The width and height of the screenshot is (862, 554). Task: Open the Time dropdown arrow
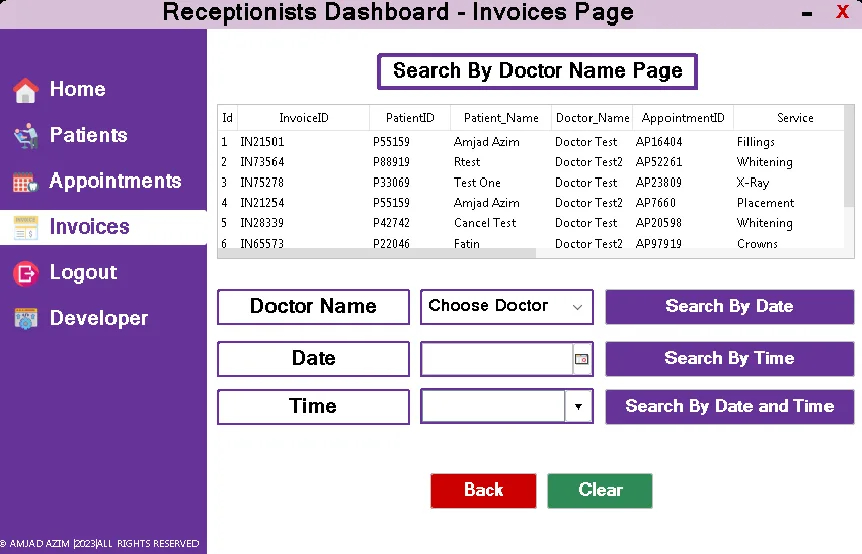tap(578, 407)
